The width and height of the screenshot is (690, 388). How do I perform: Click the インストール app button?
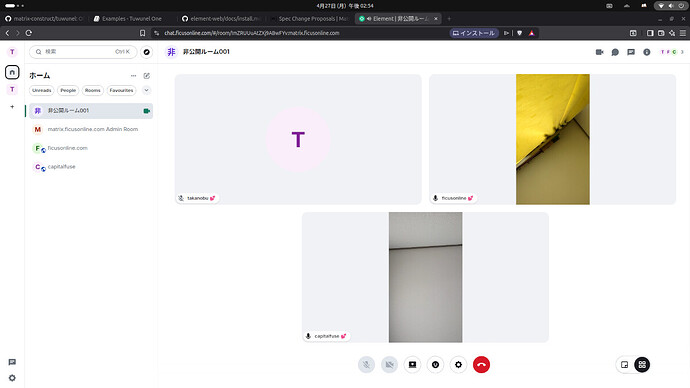[474, 33]
